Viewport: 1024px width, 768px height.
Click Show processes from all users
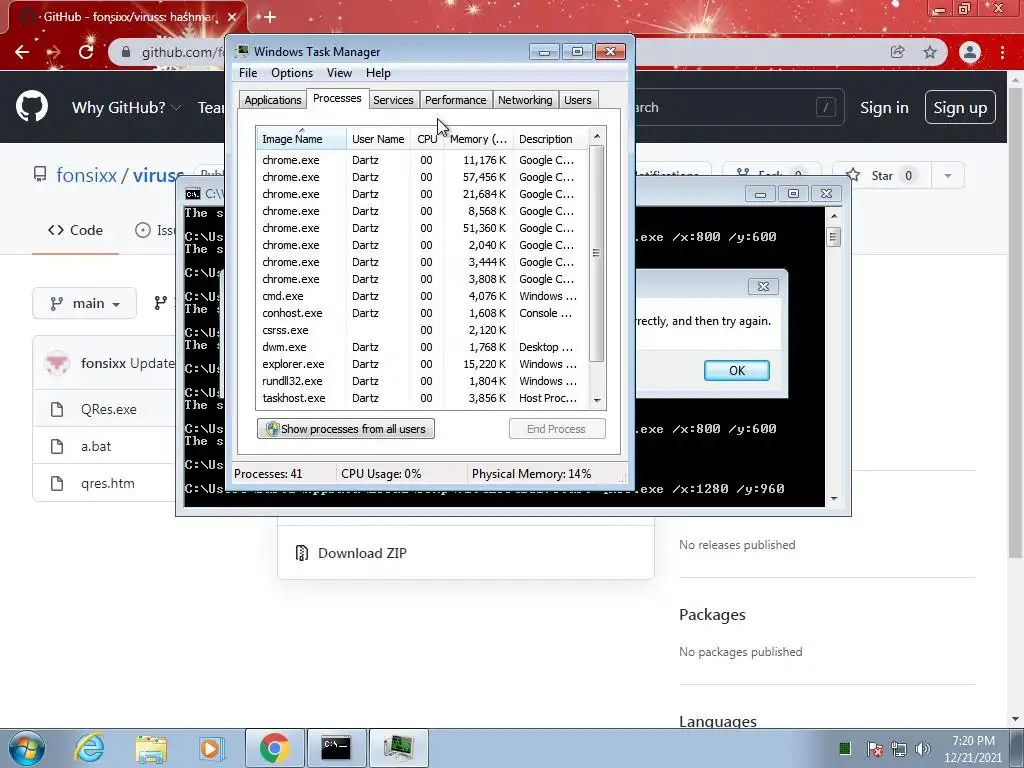[345, 429]
